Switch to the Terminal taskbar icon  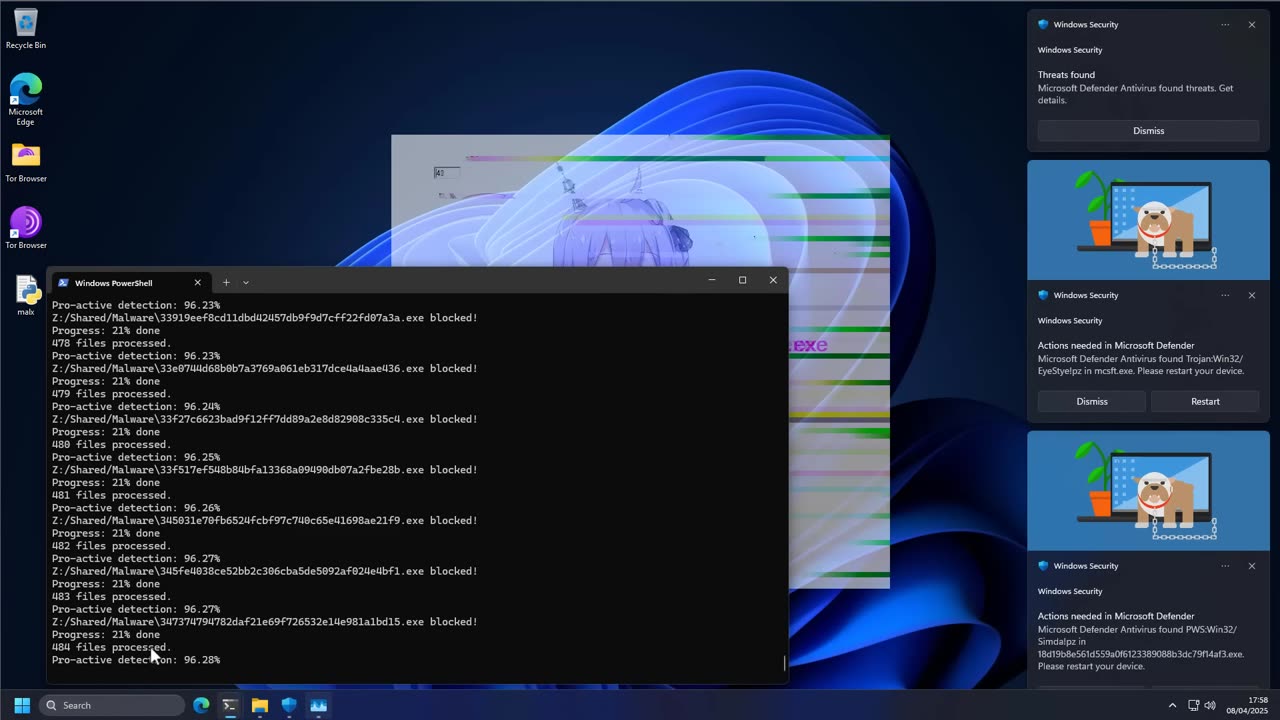[x=230, y=705]
